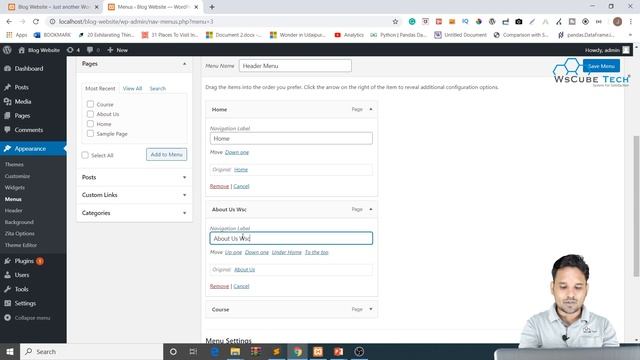Open Pages in the admin sidebar

22,116
